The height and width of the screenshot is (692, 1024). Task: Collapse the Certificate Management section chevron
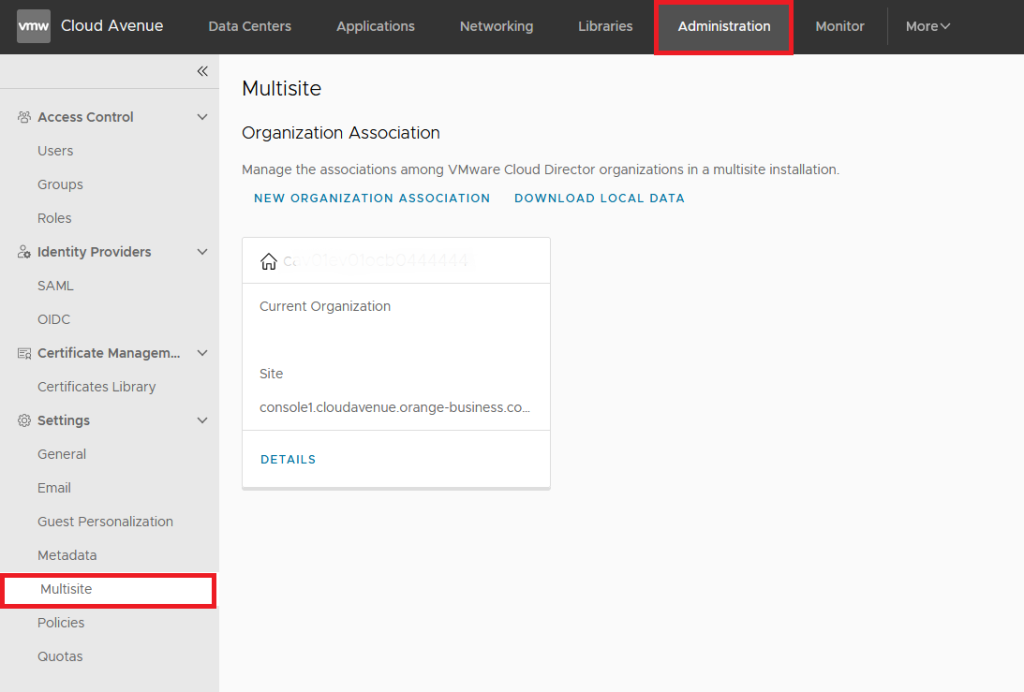(x=202, y=353)
